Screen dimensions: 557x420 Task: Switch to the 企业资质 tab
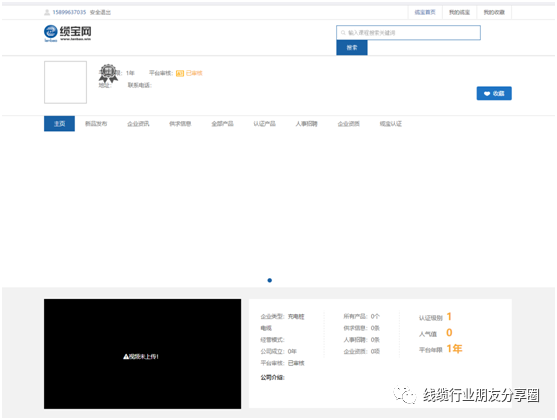coord(348,124)
